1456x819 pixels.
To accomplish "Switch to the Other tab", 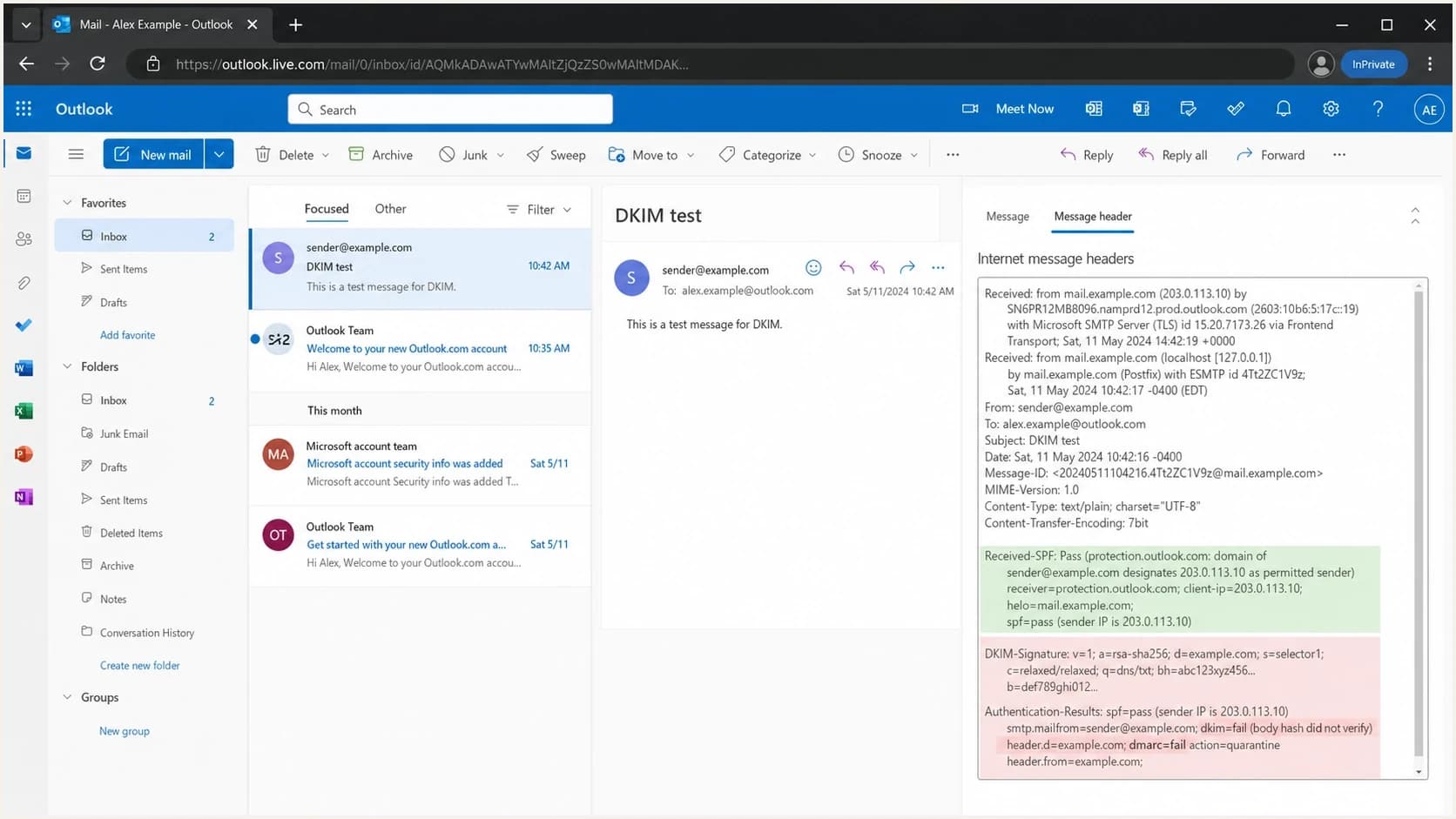I will pos(390,209).
